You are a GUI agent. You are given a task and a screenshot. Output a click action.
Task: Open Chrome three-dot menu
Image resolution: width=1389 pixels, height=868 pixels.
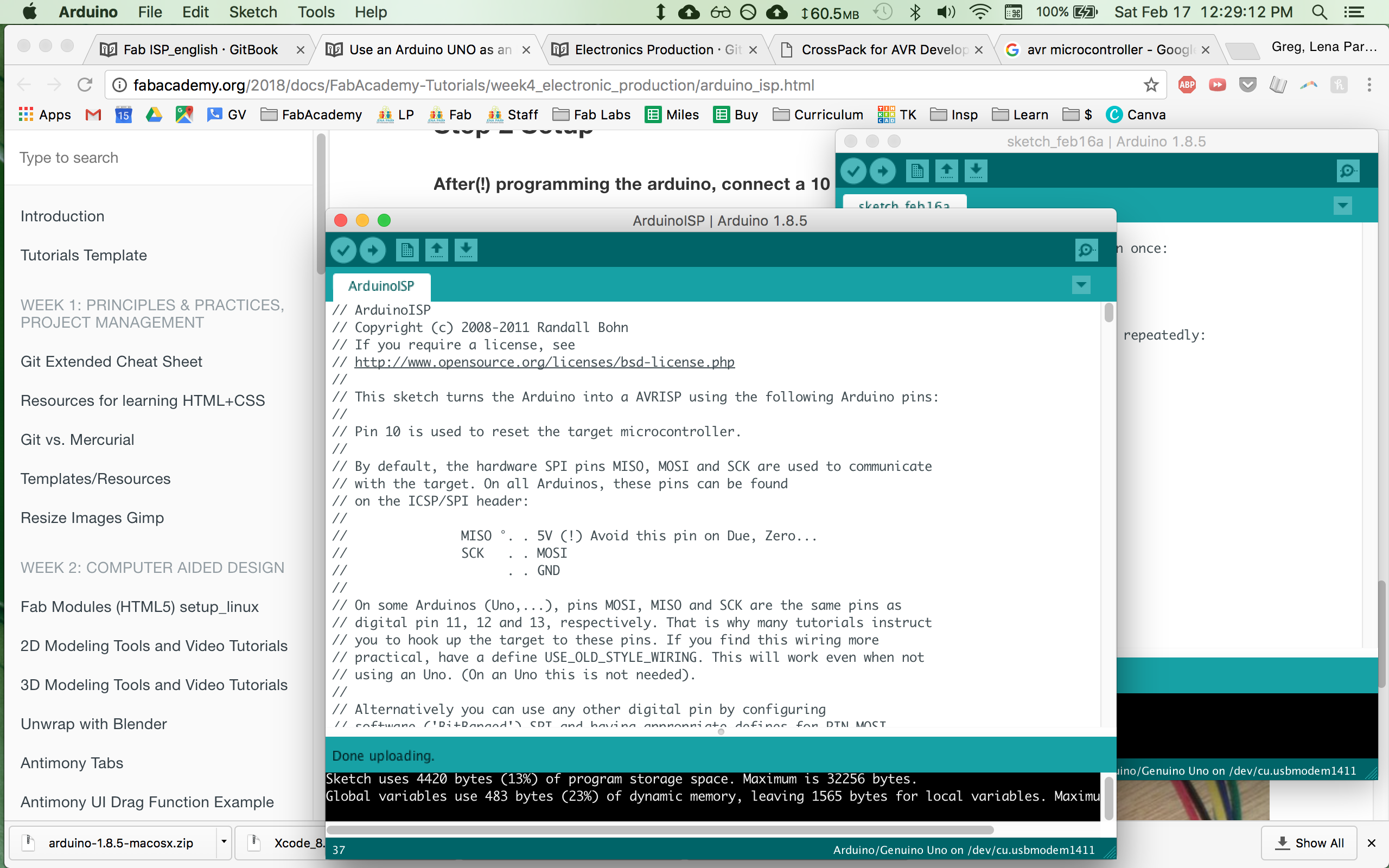[x=1369, y=85]
